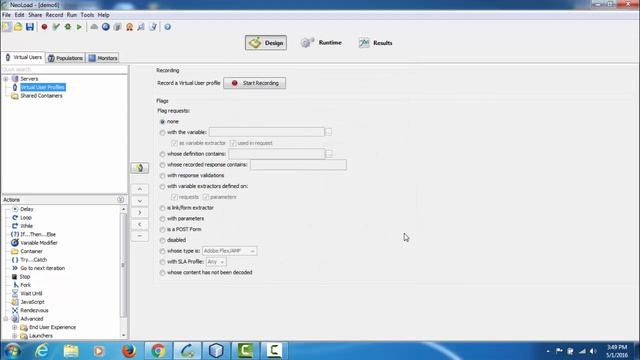This screenshot has height=360, width=640.
Task: Click the Fork action icon
Action: [15, 285]
